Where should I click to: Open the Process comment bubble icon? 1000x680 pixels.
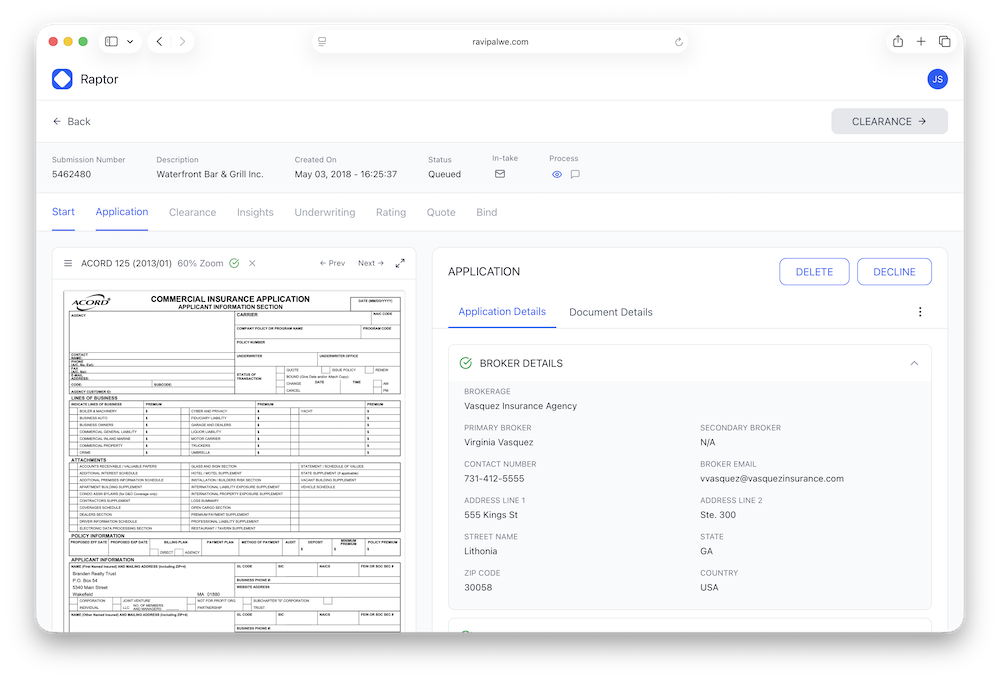[x=575, y=174]
